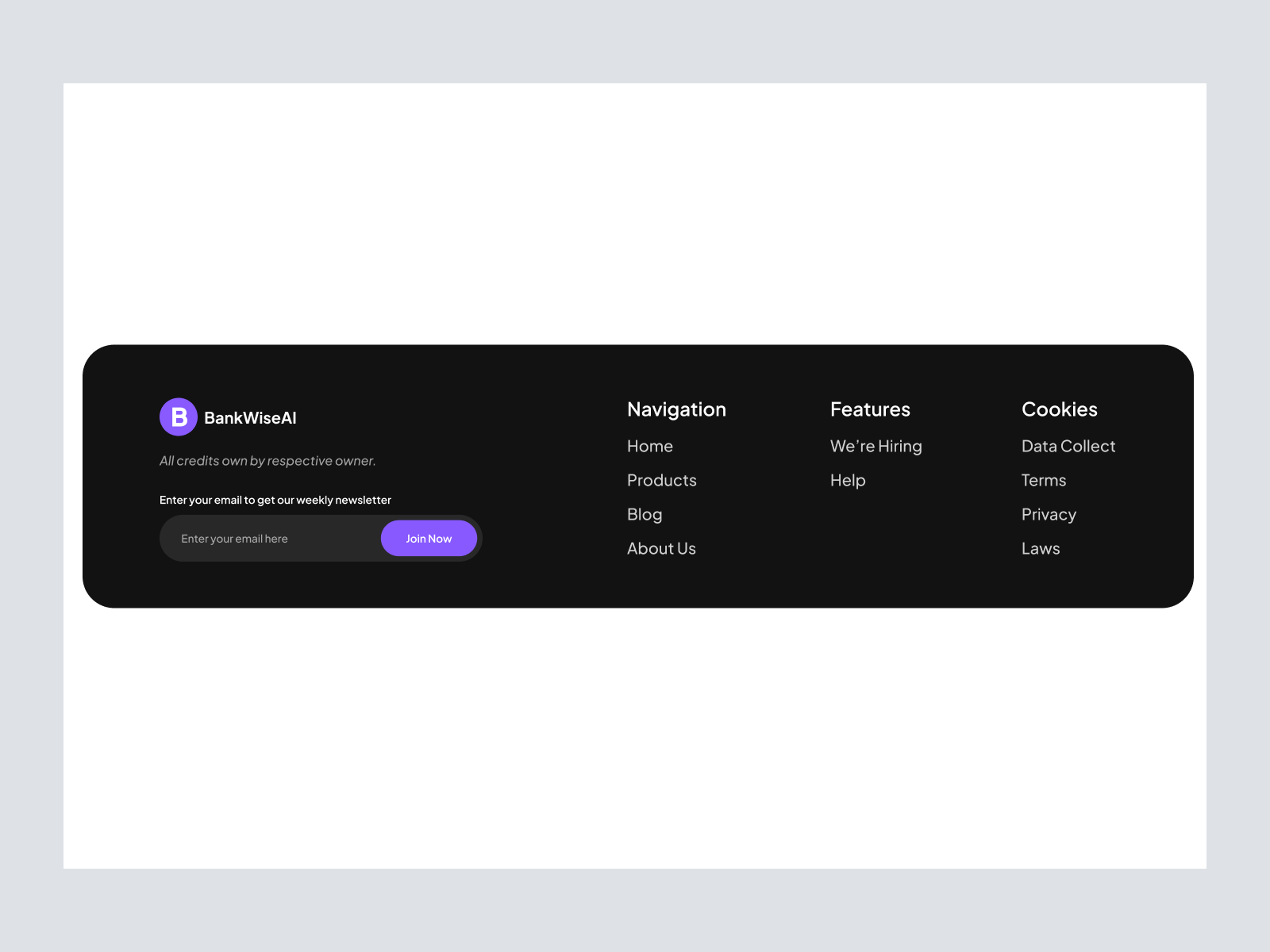Open the Data Collect link

[1068, 447]
